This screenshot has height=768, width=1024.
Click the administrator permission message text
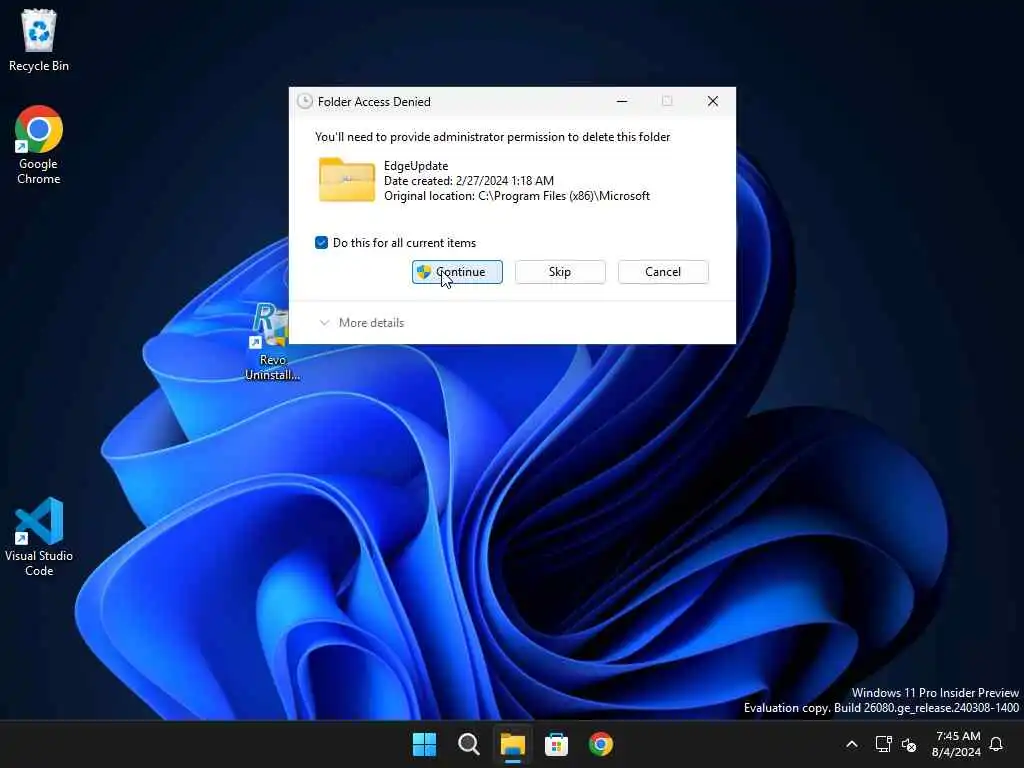coord(492,137)
